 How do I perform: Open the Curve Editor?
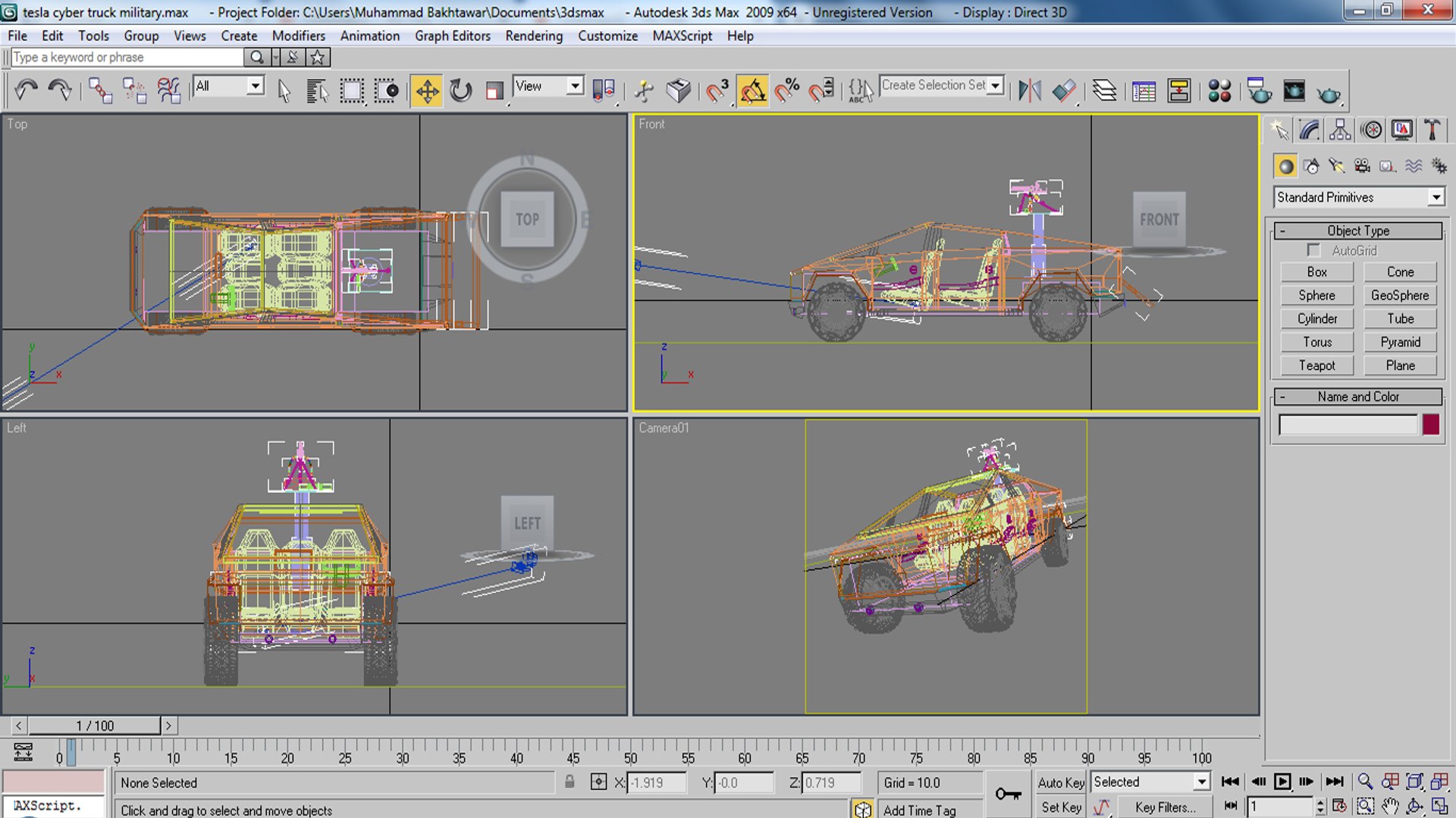(1144, 91)
